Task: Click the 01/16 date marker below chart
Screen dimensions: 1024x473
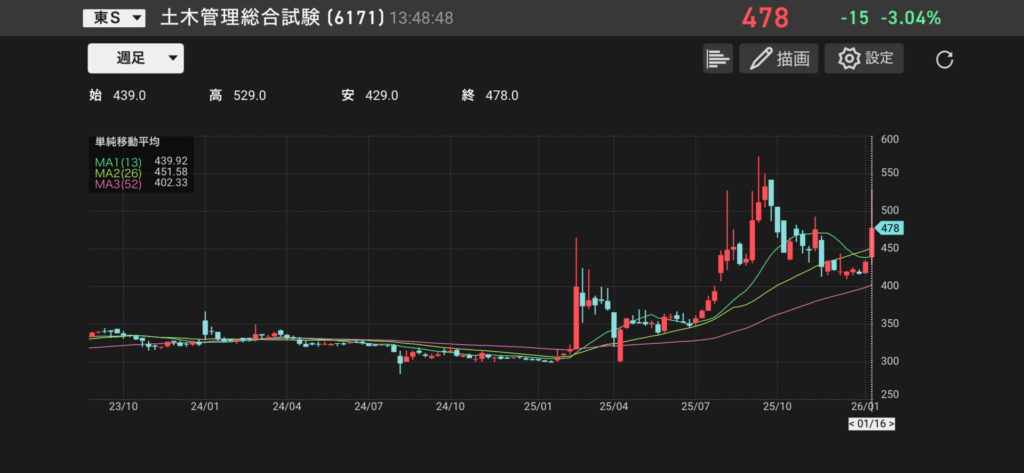Action: pos(870,424)
